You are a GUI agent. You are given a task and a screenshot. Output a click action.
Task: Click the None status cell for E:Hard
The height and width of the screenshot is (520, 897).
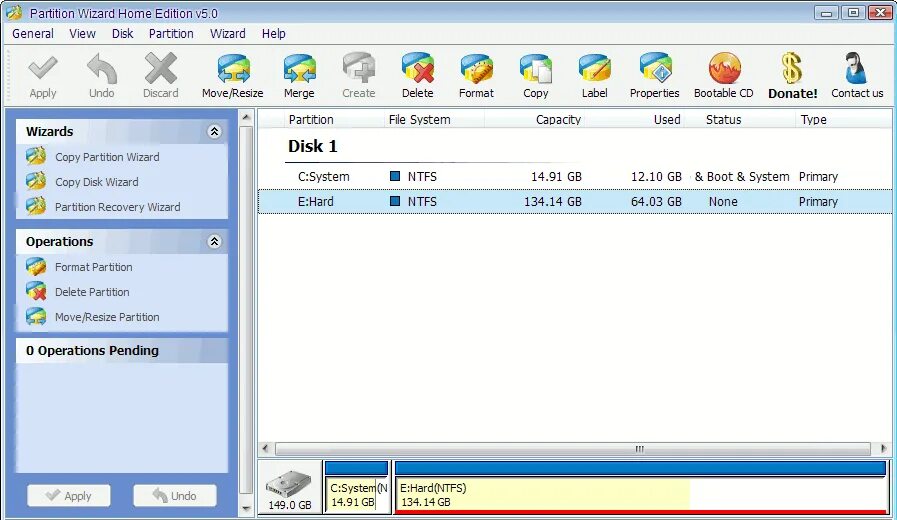(x=723, y=201)
